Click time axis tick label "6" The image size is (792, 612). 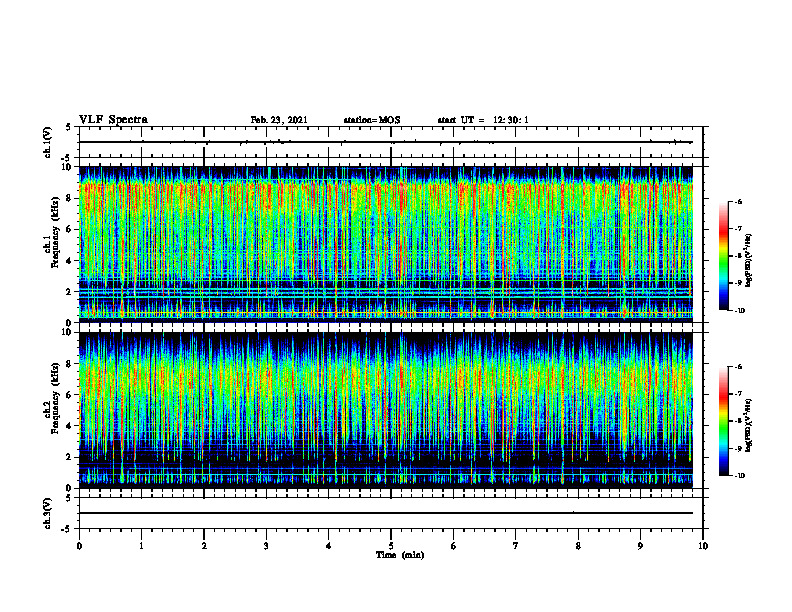click(454, 546)
